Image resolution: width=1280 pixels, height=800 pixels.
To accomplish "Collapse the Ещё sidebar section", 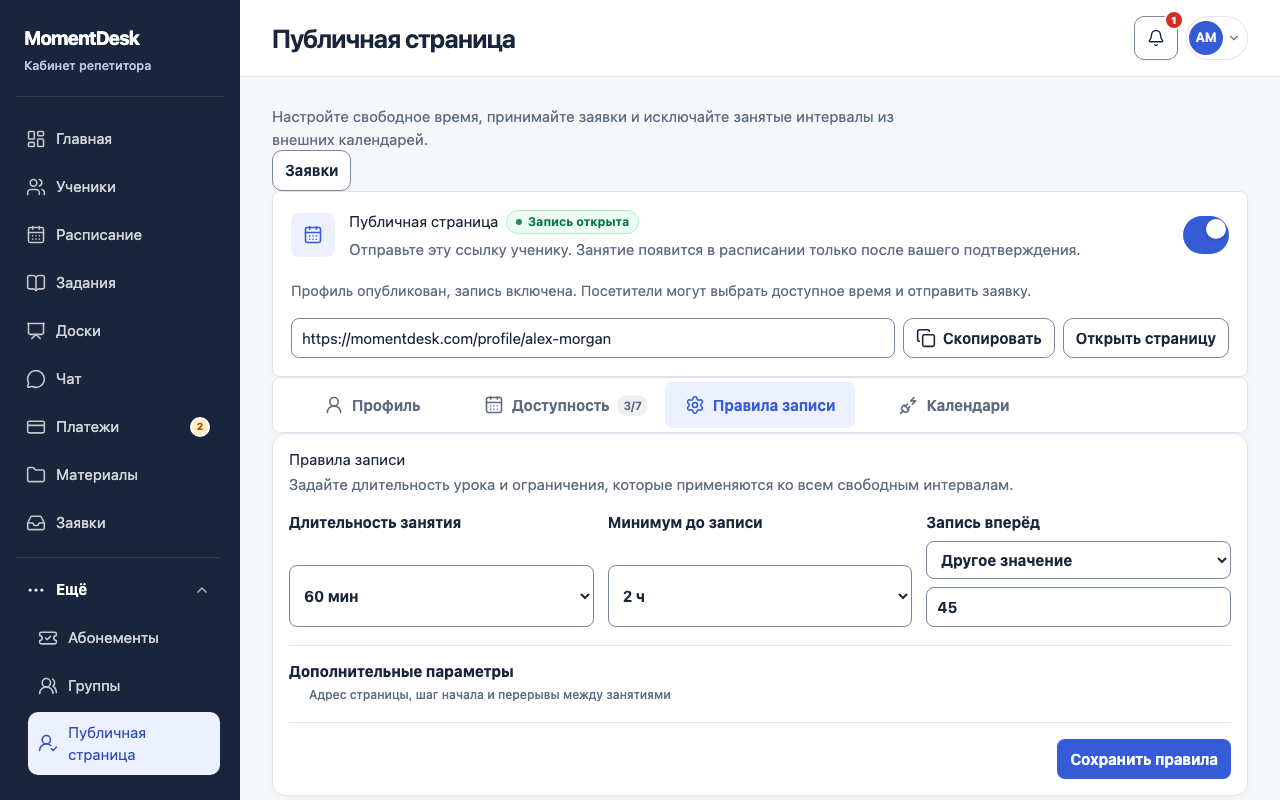I will point(120,590).
